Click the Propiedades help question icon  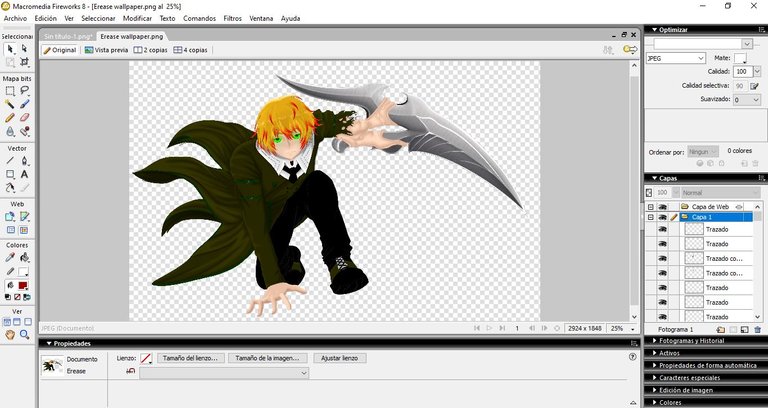(x=632, y=357)
